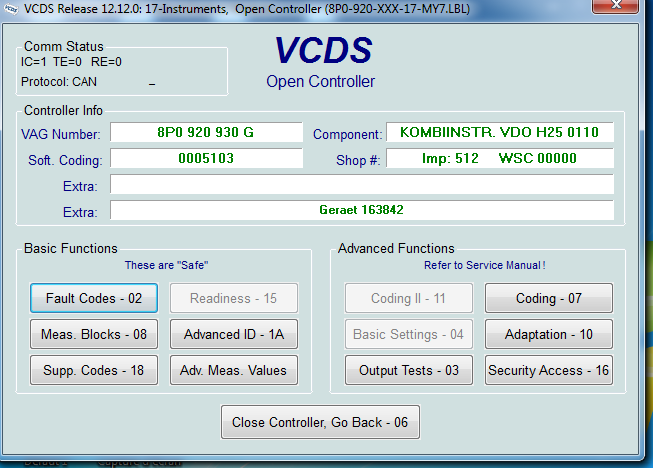Screen dimensions: 653x468
Task: Click the disabled Basic Settings - 04 button
Action: [409, 334]
